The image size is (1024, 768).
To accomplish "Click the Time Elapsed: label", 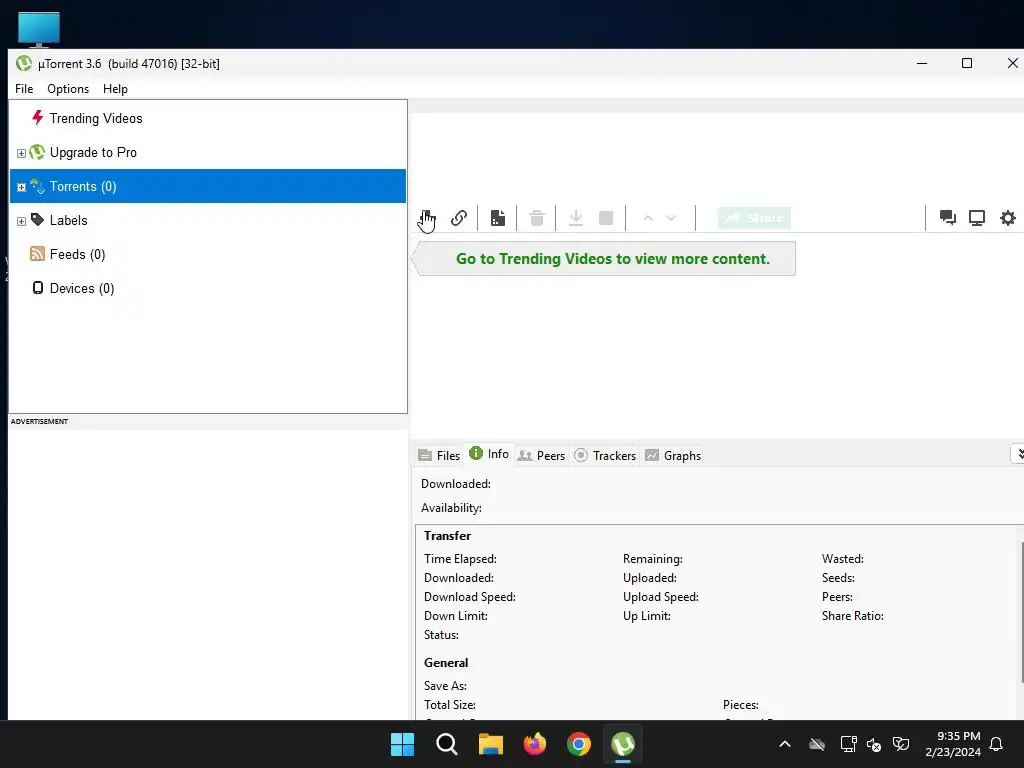I will [x=460, y=559].
